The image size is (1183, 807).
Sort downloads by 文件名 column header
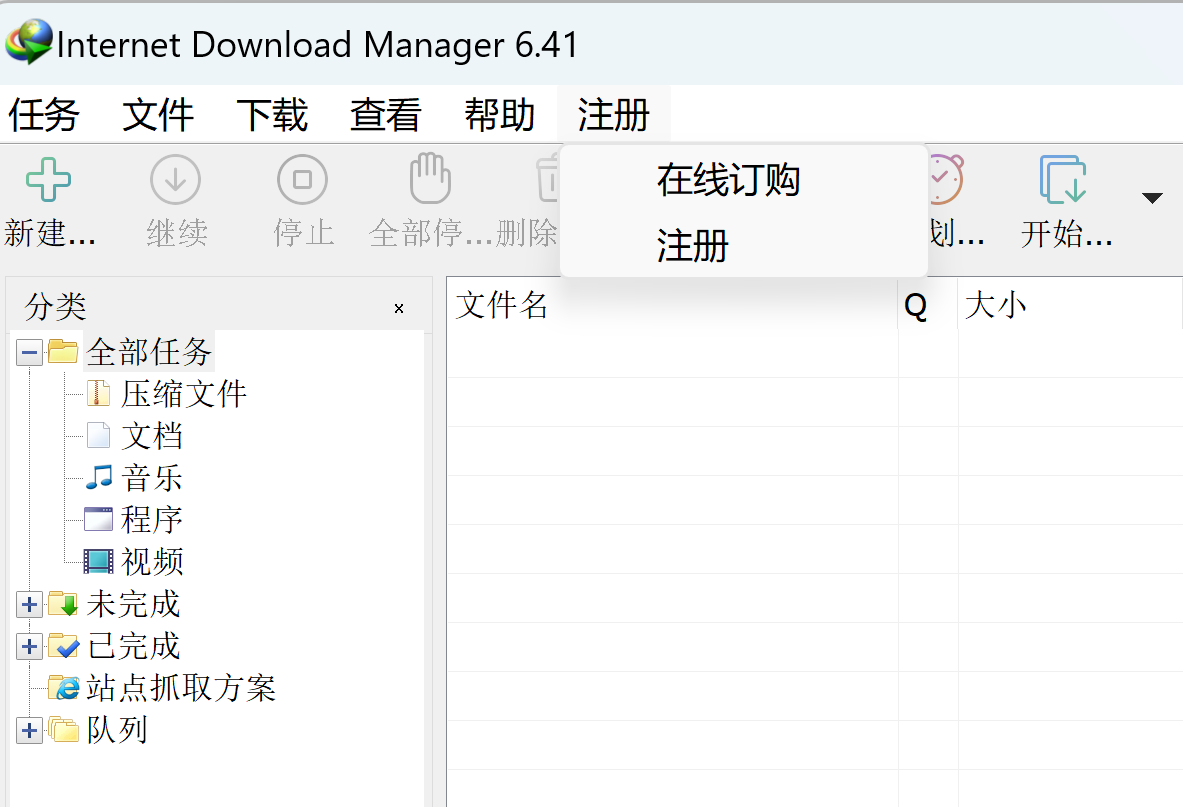(x=670, y=305)
